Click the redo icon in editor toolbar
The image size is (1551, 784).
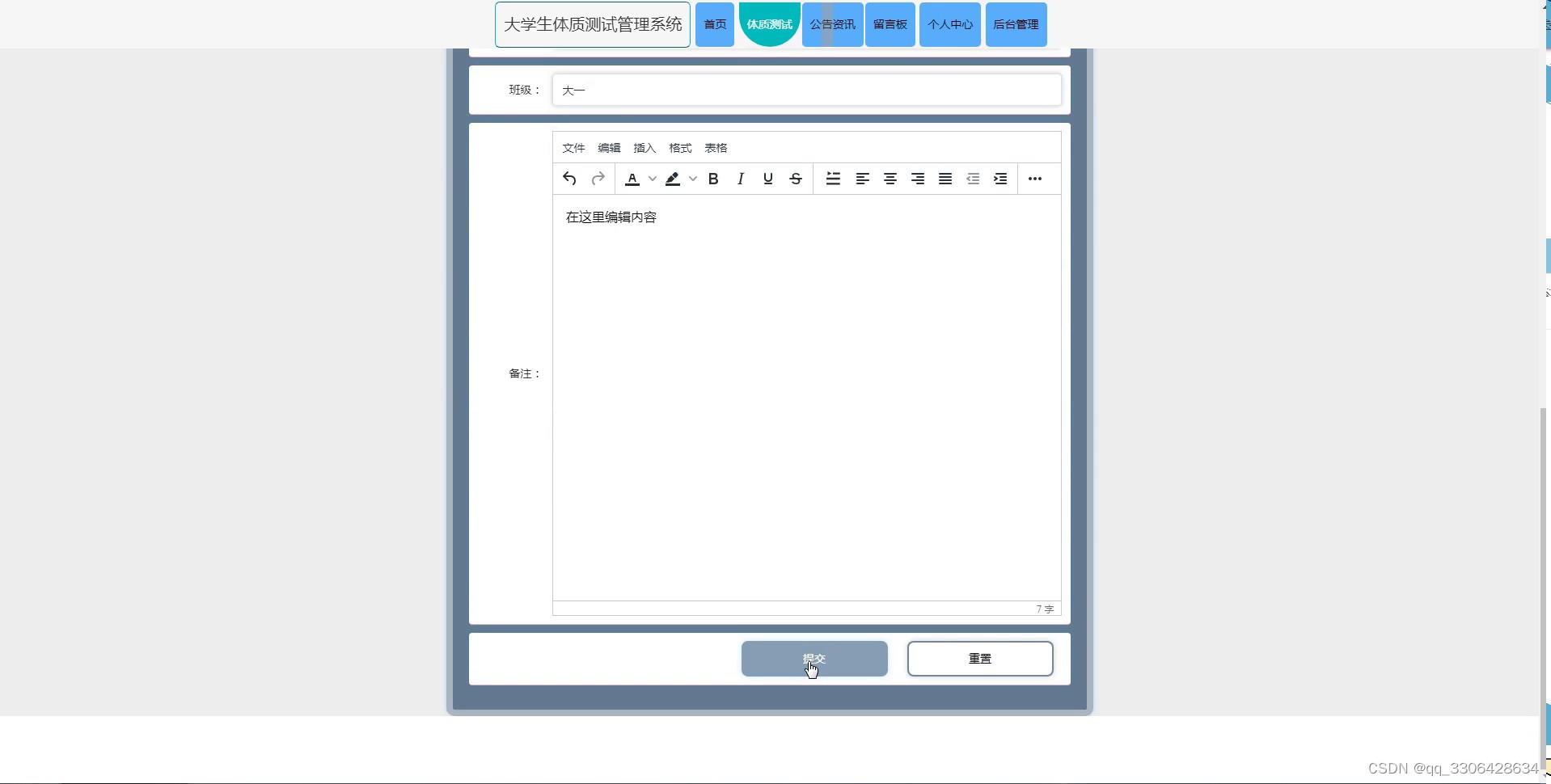pyautogui.click(x=598, y=179)
